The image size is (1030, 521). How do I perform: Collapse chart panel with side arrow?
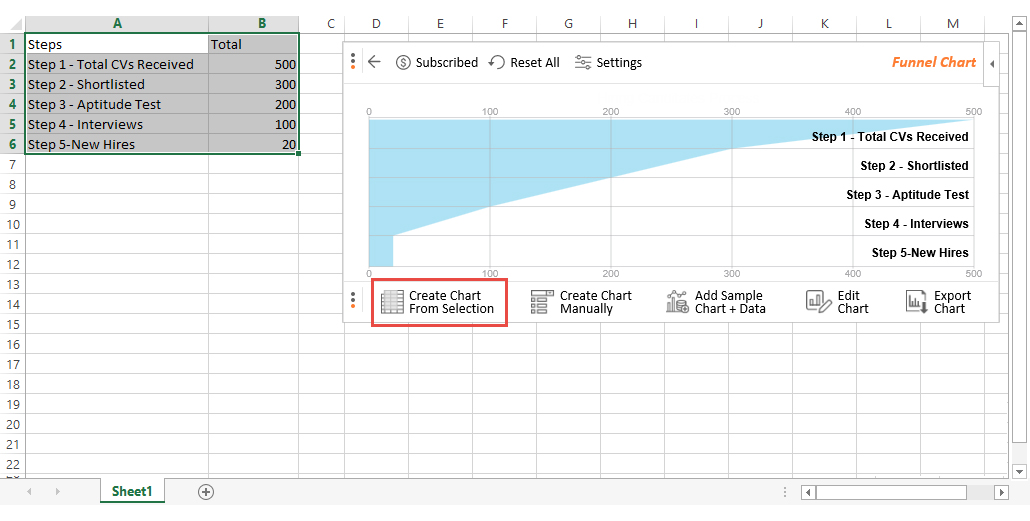(x=991, y=64)
